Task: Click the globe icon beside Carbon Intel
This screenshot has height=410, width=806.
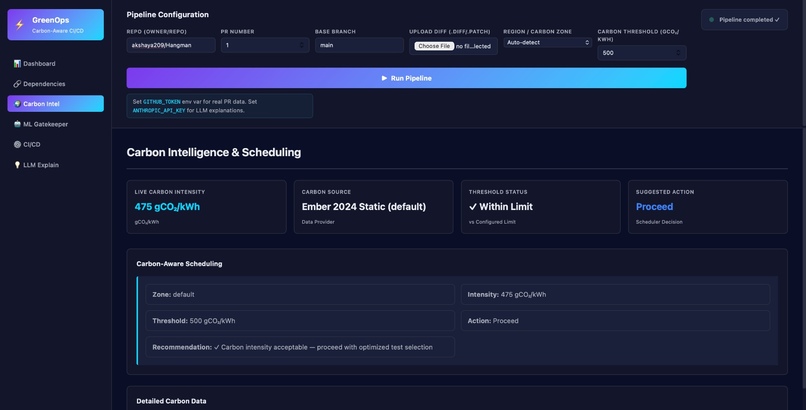Action: click(x=17, y=104)
